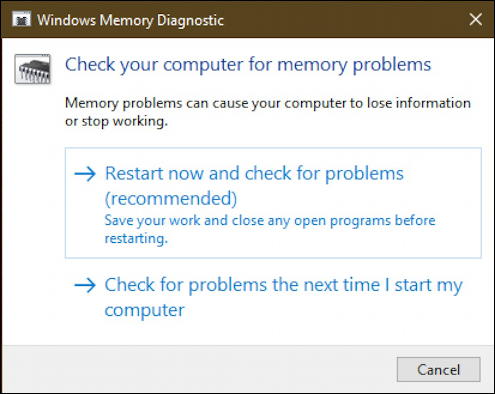
Task: Click the arrow beside Check for problems next time
Action: tap(85, 285)
